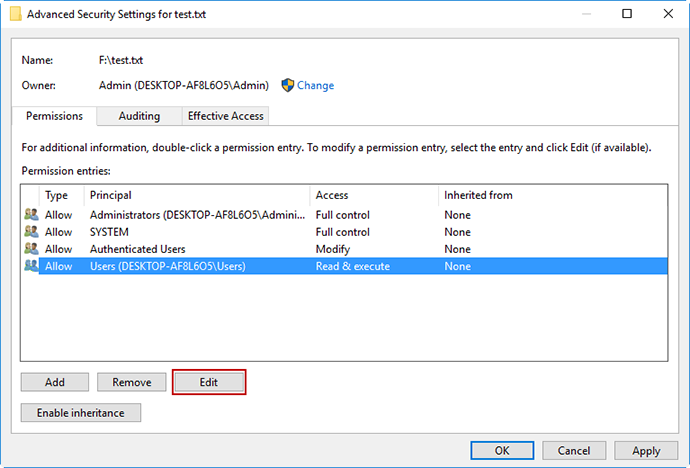
Task: Click the shield icon beside Change
Action: click(288, 86)
